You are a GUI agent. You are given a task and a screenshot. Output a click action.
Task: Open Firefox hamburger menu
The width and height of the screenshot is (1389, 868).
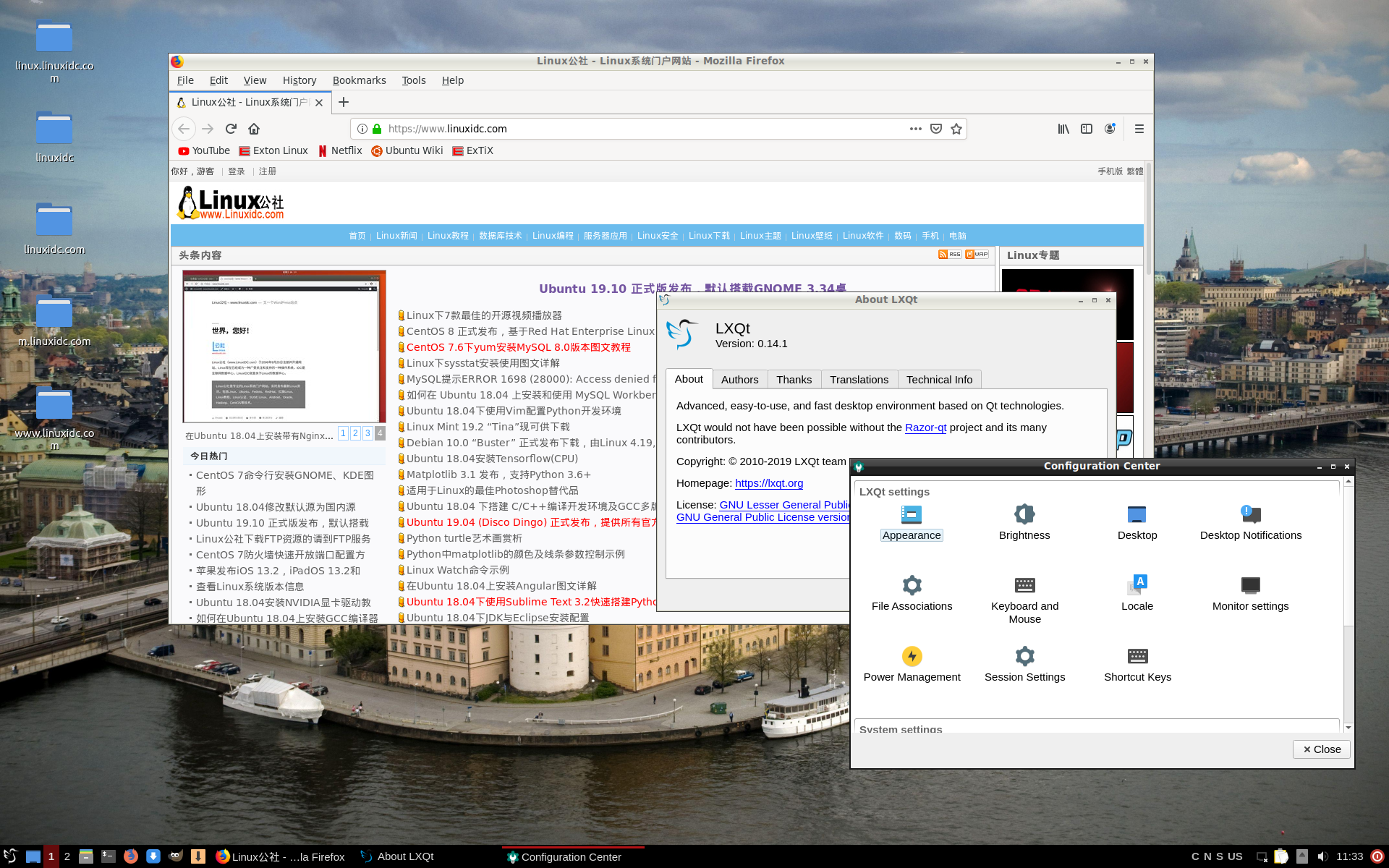1139,129
